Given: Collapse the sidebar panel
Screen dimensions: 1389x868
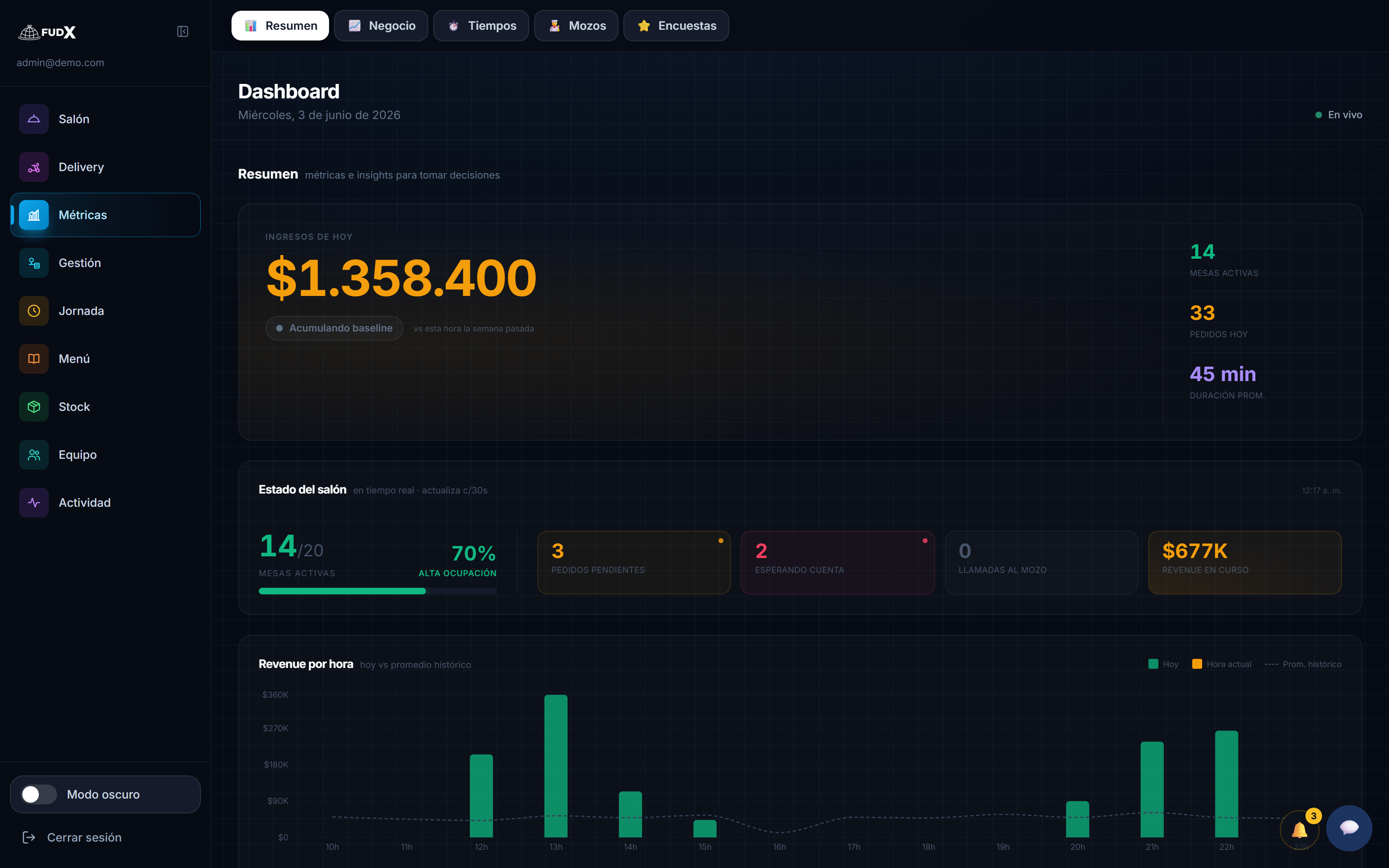Looking at the screenshot, I should (x=183, y=31).
